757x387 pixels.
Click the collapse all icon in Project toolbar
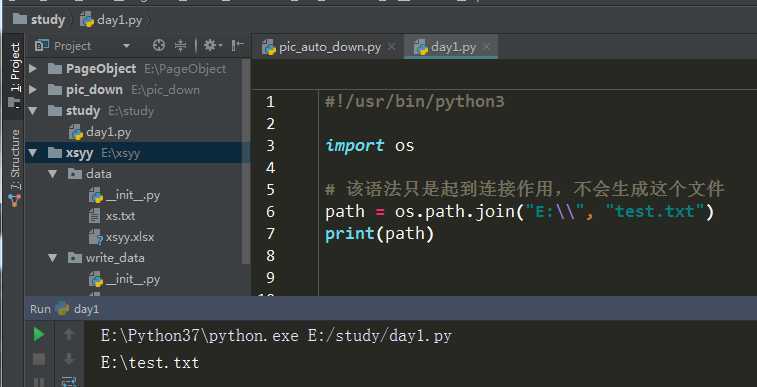(x=181, y=46)
